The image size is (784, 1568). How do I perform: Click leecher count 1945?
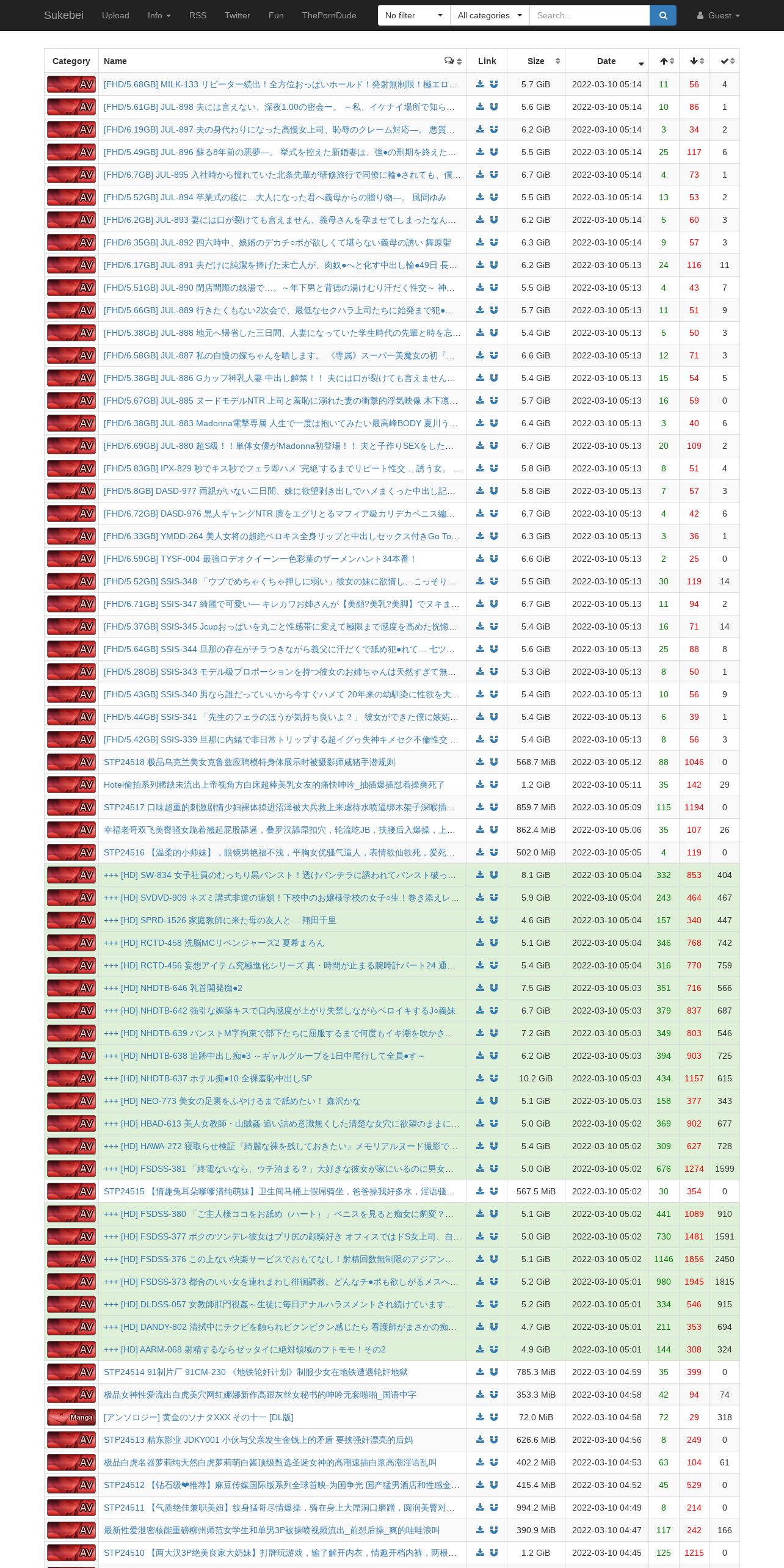pos(694,1282)
